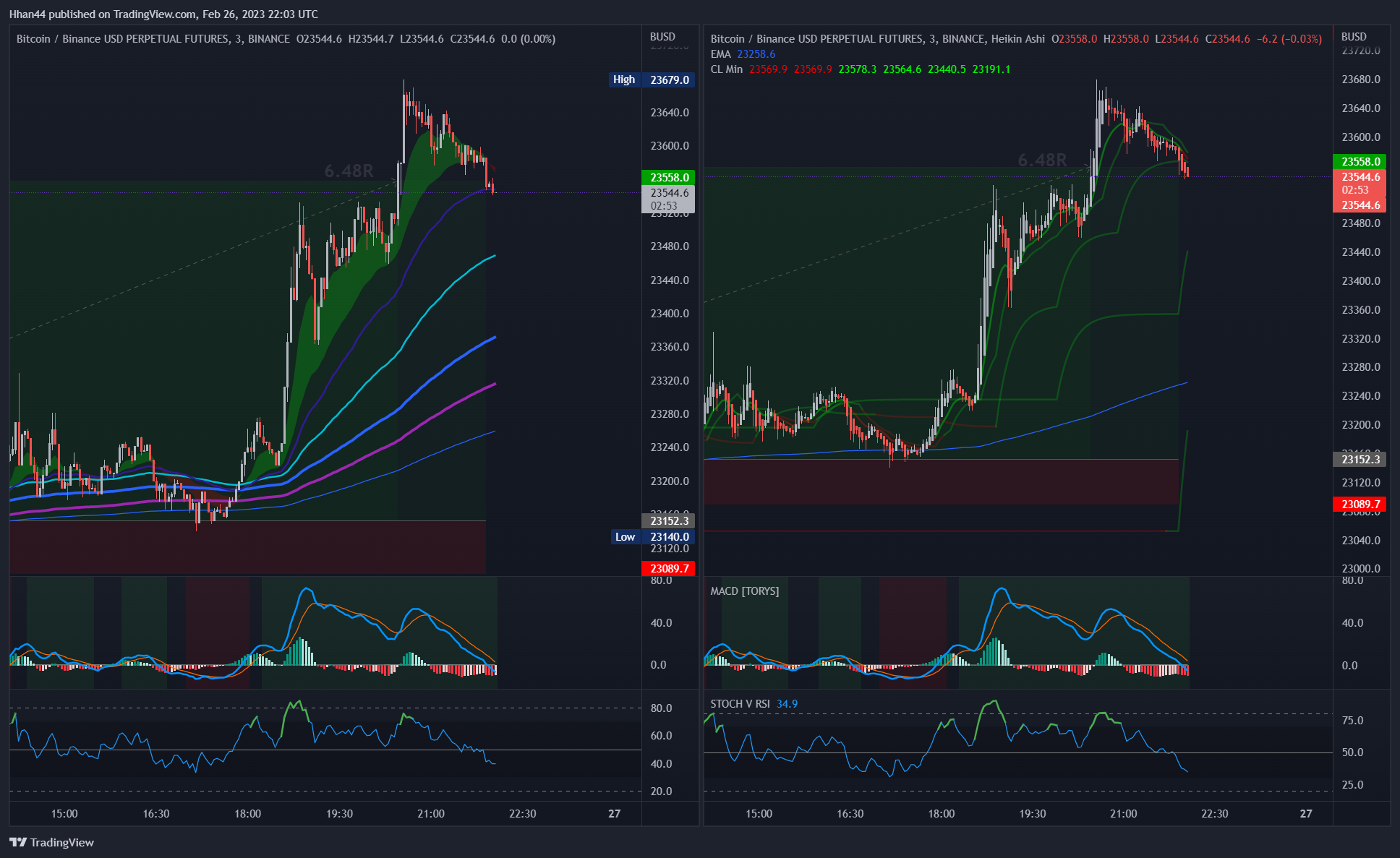Click the 22:30 time label on the Heikin Ashi chart
This screenshot has height=858, width=1400.
(1215, 814)
